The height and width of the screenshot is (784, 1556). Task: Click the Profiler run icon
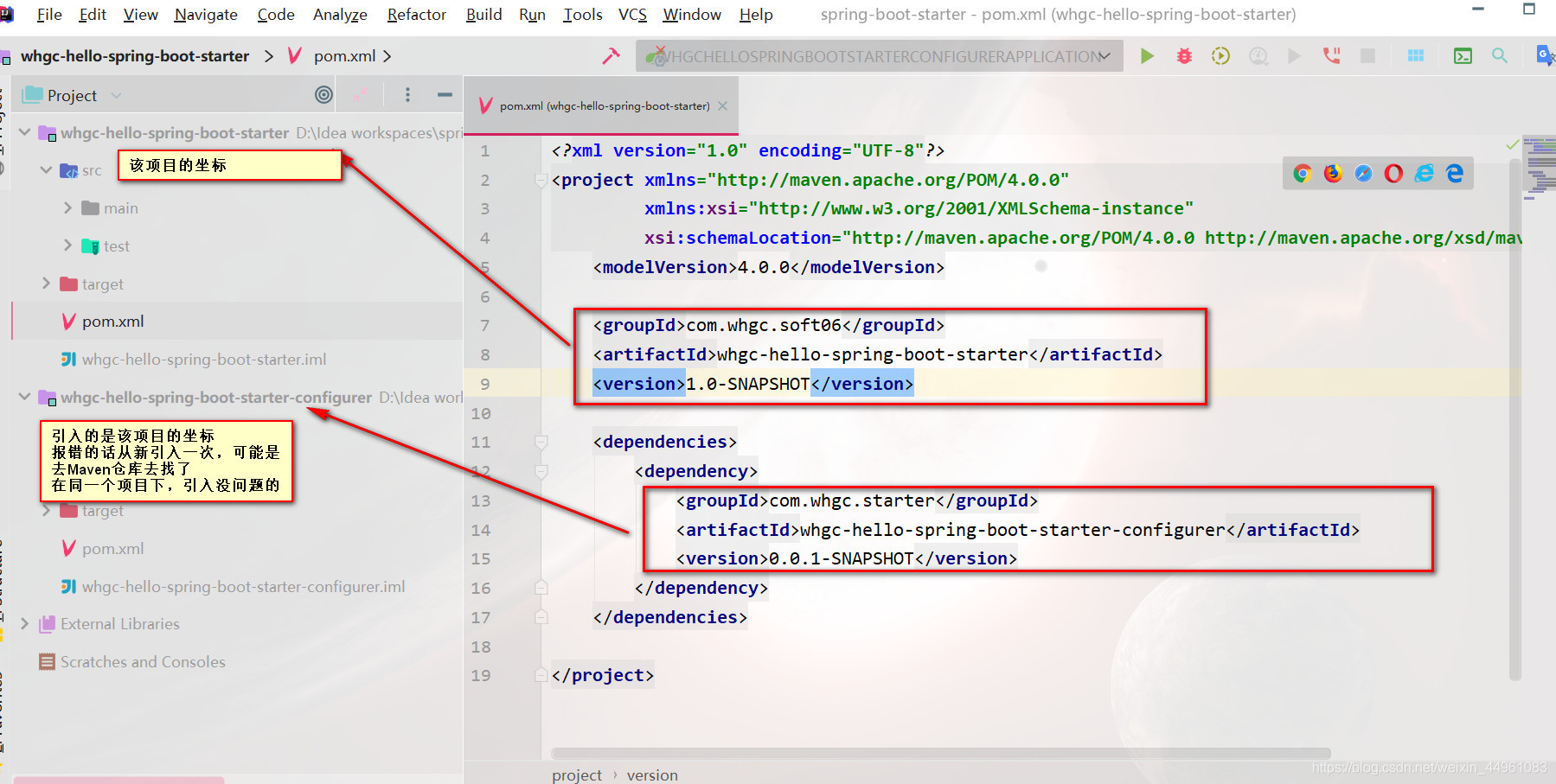point(1258,56)
